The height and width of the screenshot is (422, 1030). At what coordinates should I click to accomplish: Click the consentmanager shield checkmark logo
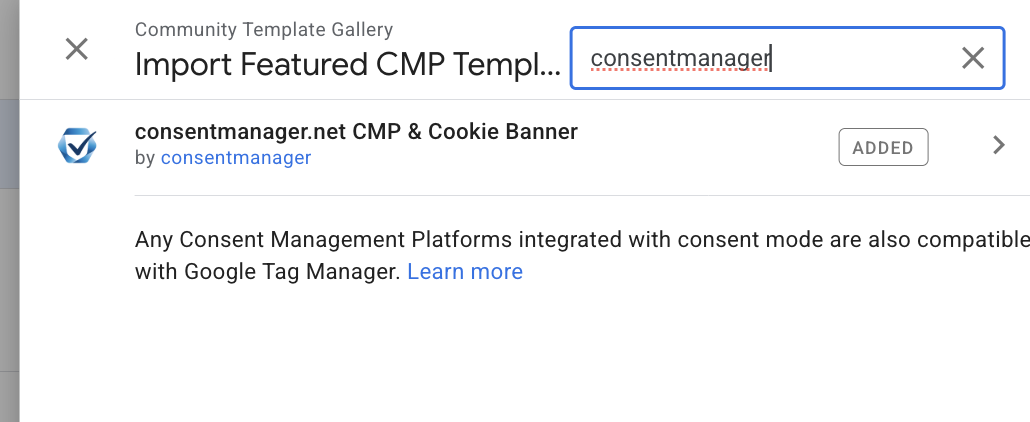coord(78,145)
